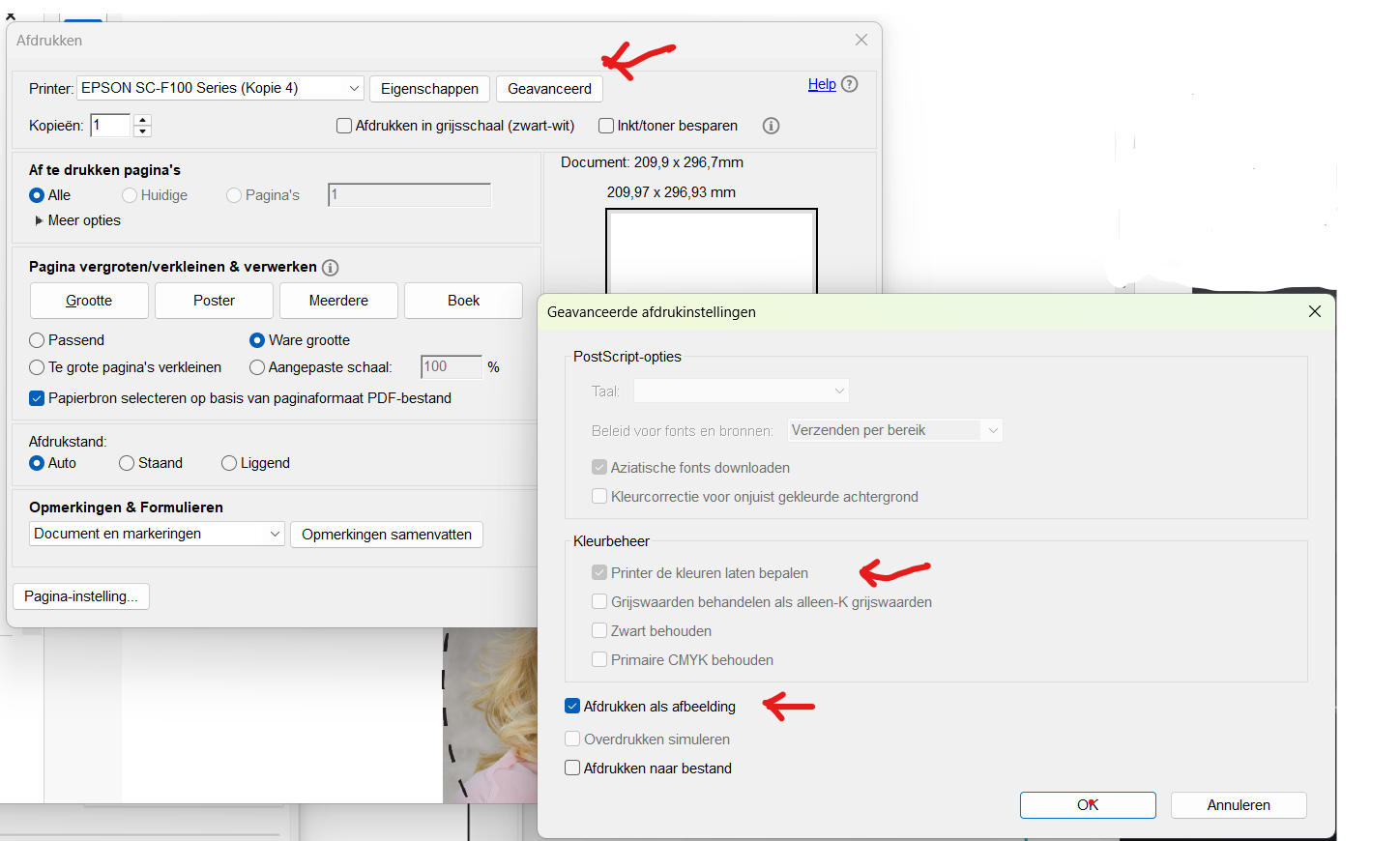The height and width of the screenshot is (841, 1400).
Task: Open printer Eigenschappen
Action: click(x=429, y=89)
